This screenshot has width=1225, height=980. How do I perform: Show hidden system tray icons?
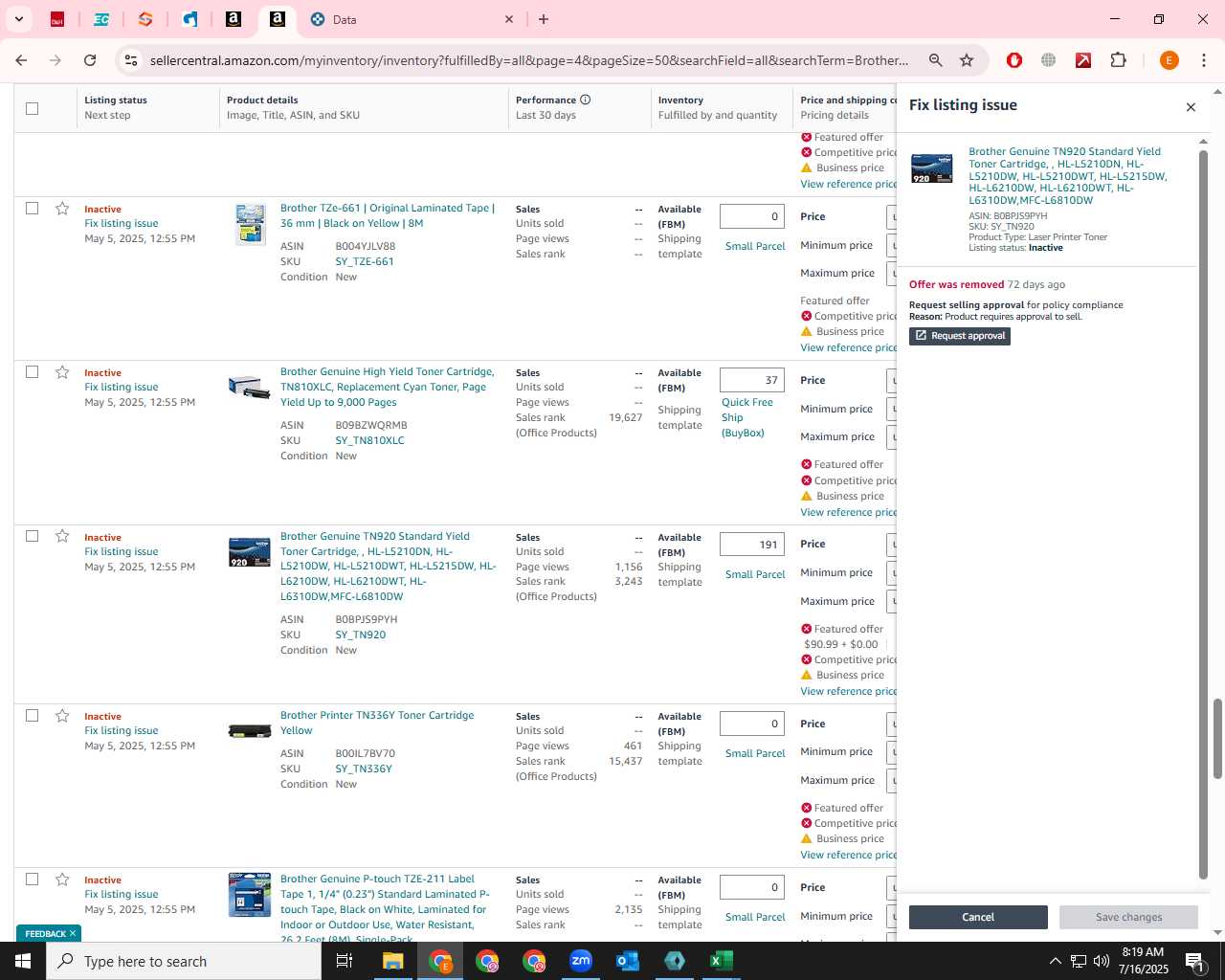coord(1055,961)
